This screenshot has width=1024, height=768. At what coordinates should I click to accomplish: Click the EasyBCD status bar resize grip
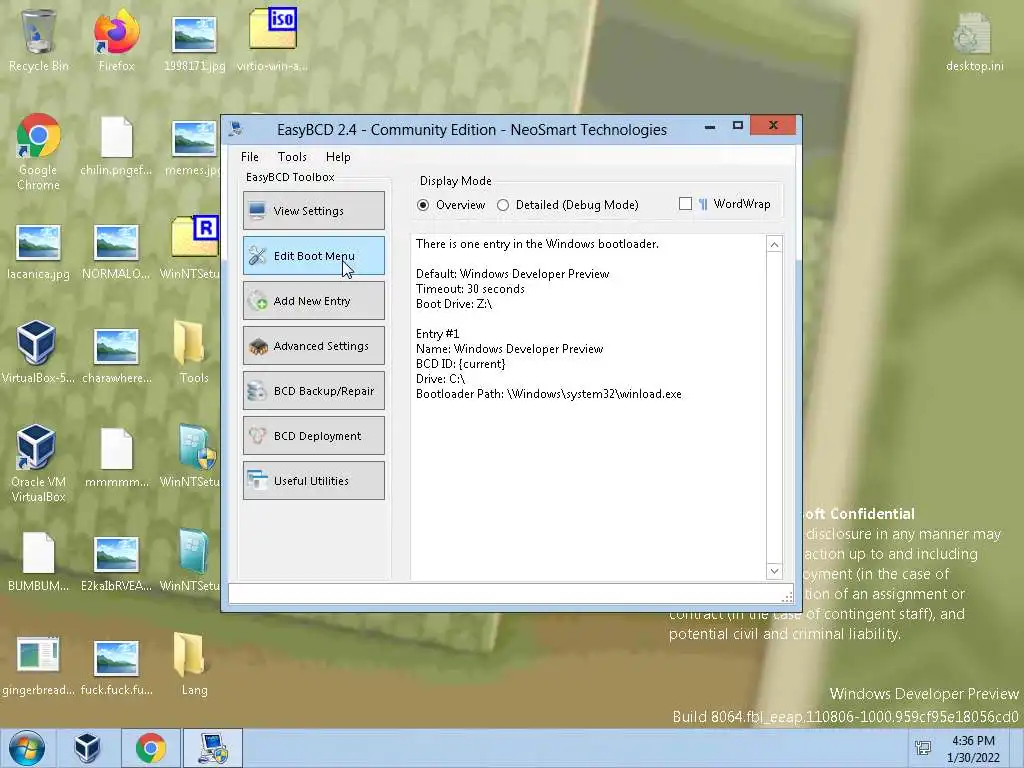tap(787, 596)
